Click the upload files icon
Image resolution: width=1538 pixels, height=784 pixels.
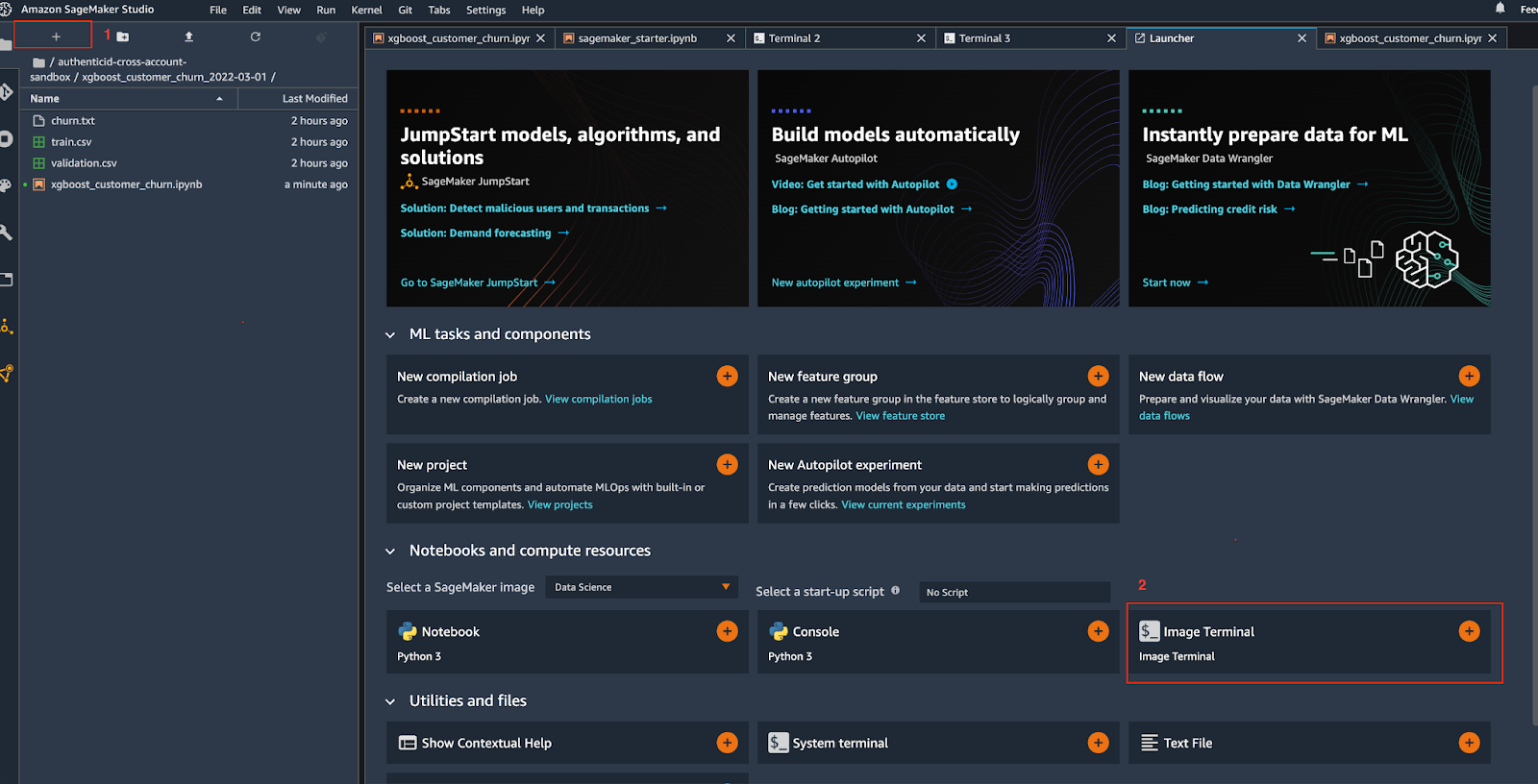[188, 37]
